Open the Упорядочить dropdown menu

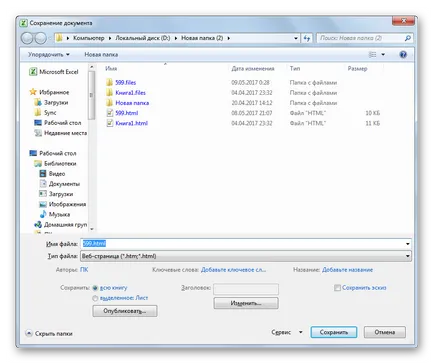49,54
